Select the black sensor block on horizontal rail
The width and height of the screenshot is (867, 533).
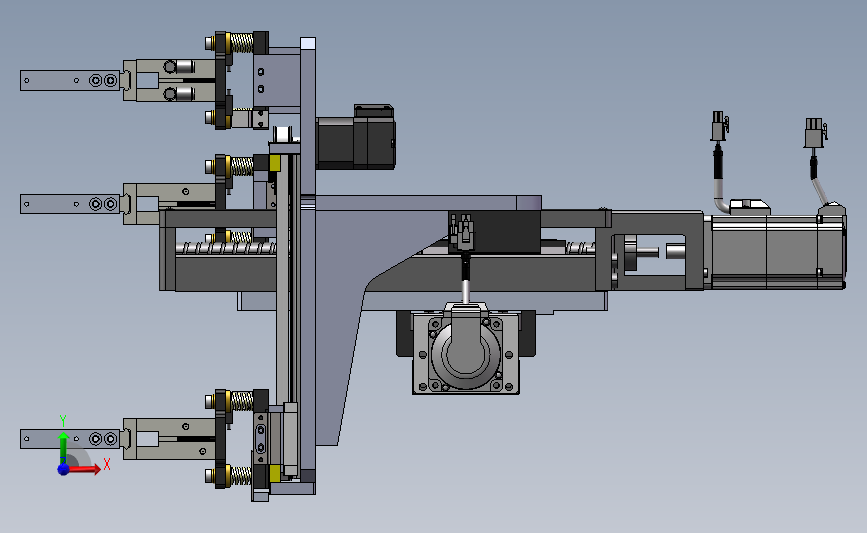coord(494,231)
